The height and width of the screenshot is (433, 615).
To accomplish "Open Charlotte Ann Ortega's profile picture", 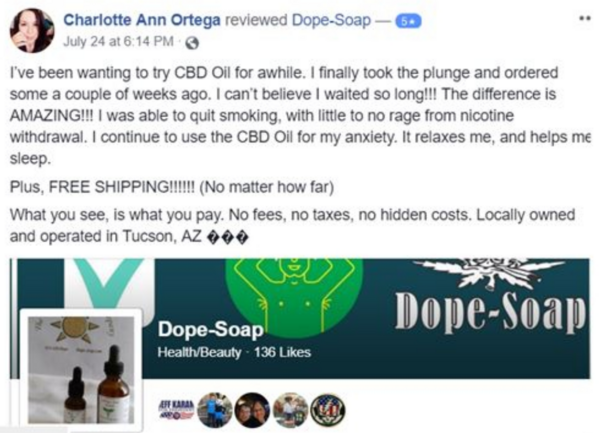I will pos(32,31).
